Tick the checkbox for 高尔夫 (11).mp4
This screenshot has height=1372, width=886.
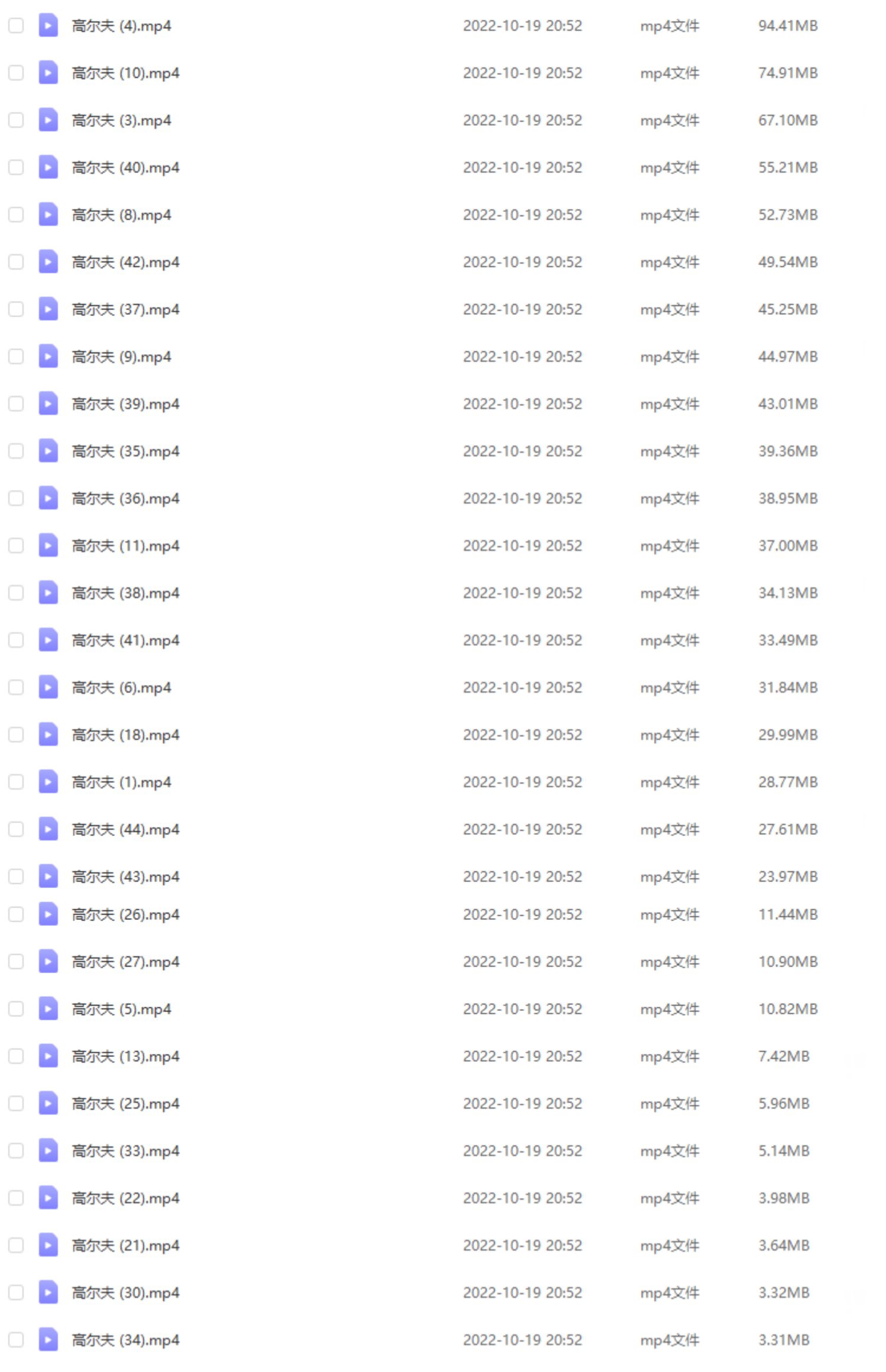coord(16,545)
